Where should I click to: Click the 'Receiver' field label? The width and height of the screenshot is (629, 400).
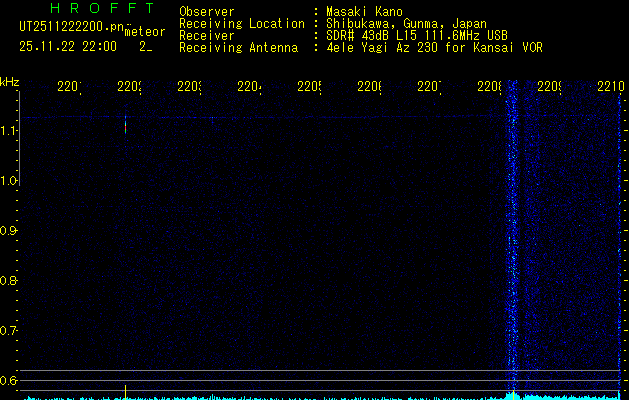coord(207,36)
